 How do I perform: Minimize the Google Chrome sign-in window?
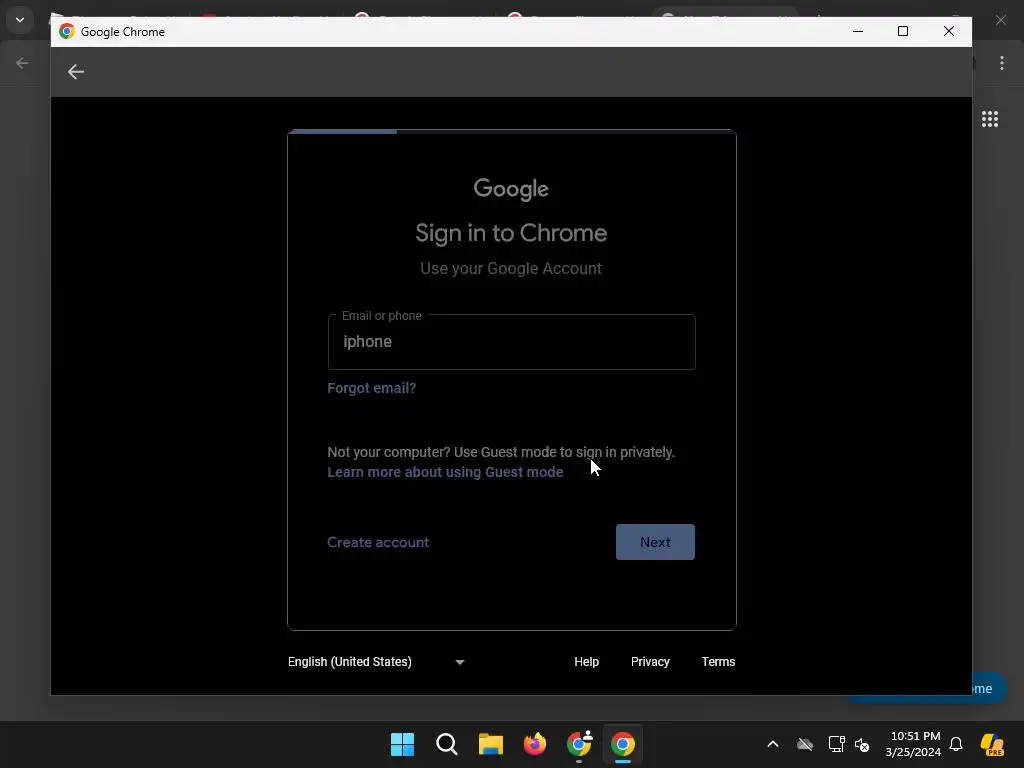click(x=858, y=31)
